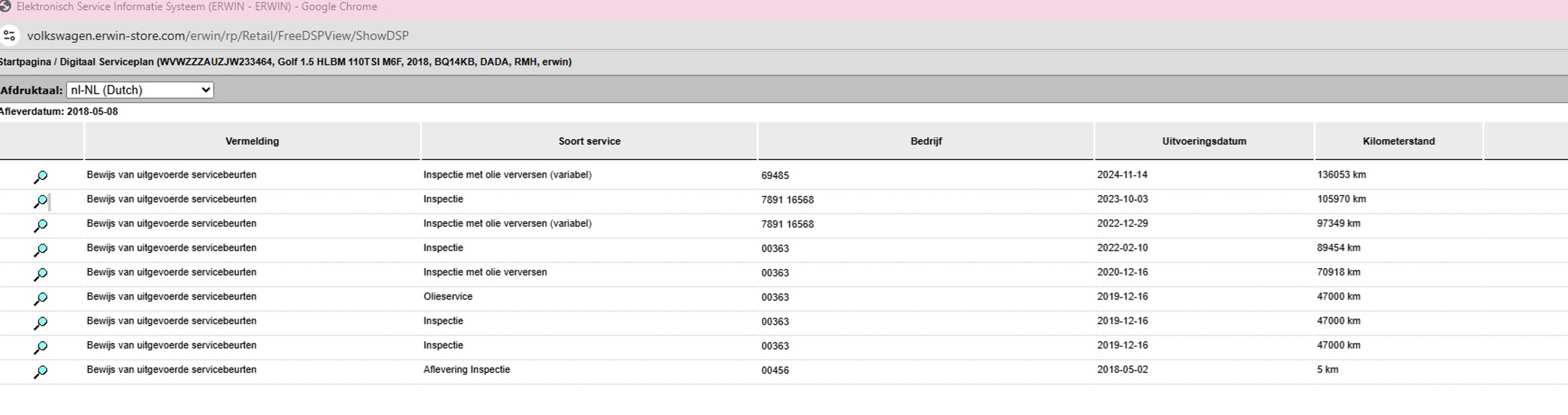Click the Soort service column header
1568x415 pixels.
pos(589,141)
